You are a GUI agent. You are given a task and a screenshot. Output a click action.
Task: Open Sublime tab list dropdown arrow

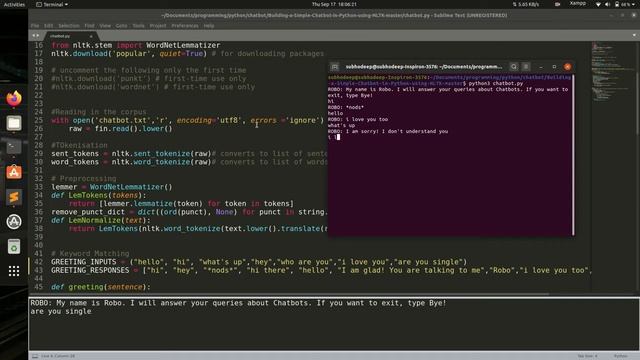pyautogui.click(x=634, y=36)
